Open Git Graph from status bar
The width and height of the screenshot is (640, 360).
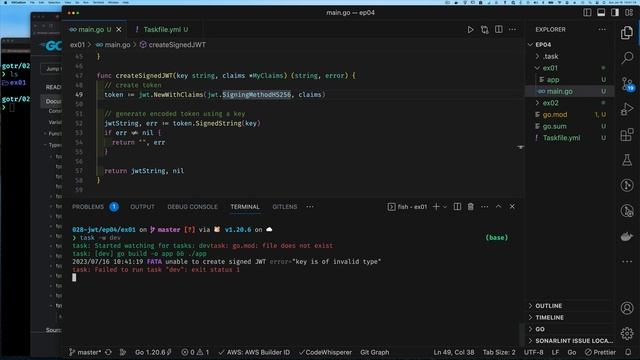point(374,352)
